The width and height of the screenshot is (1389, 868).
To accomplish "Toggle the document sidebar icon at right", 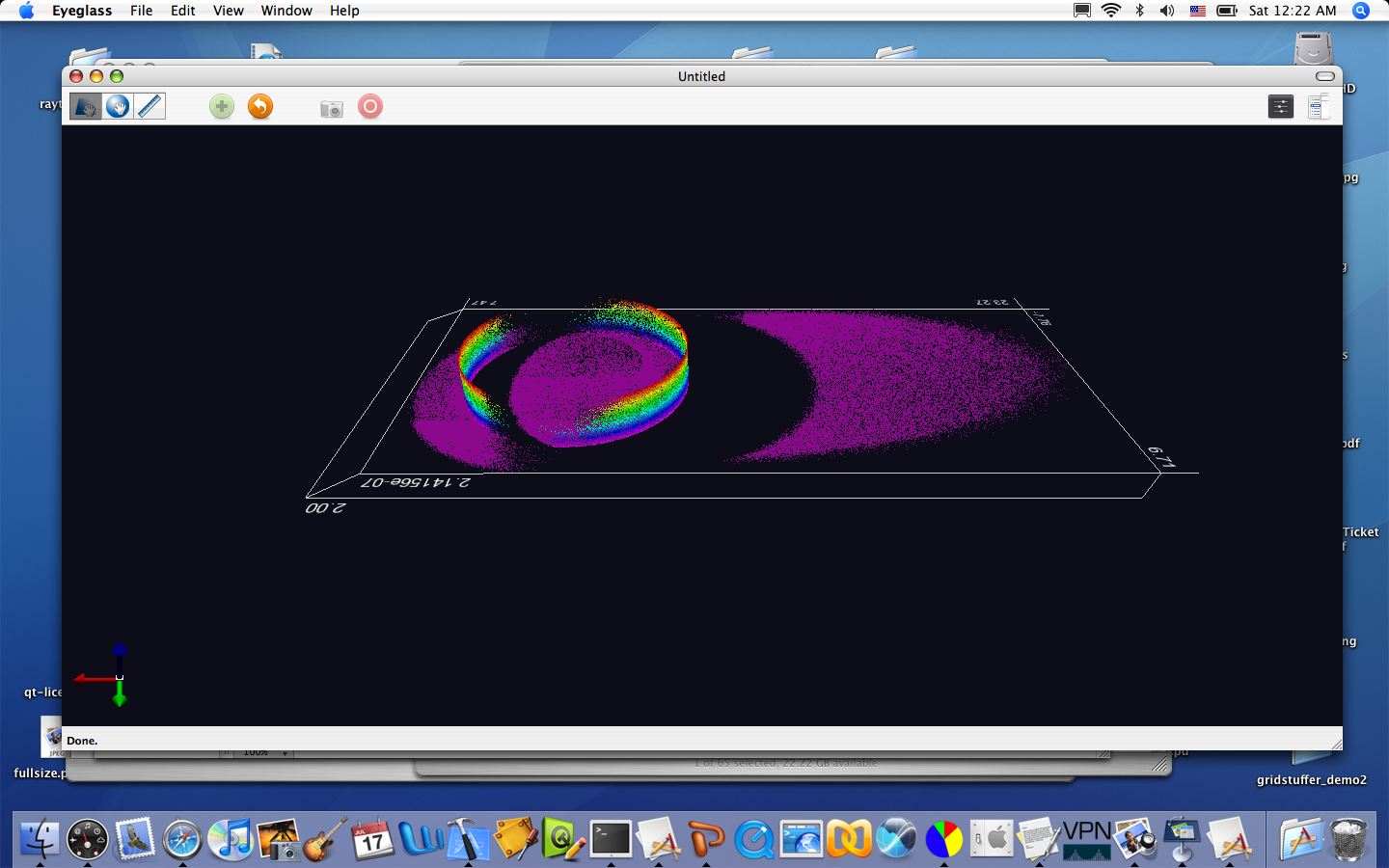I will tap(1318, 106).
